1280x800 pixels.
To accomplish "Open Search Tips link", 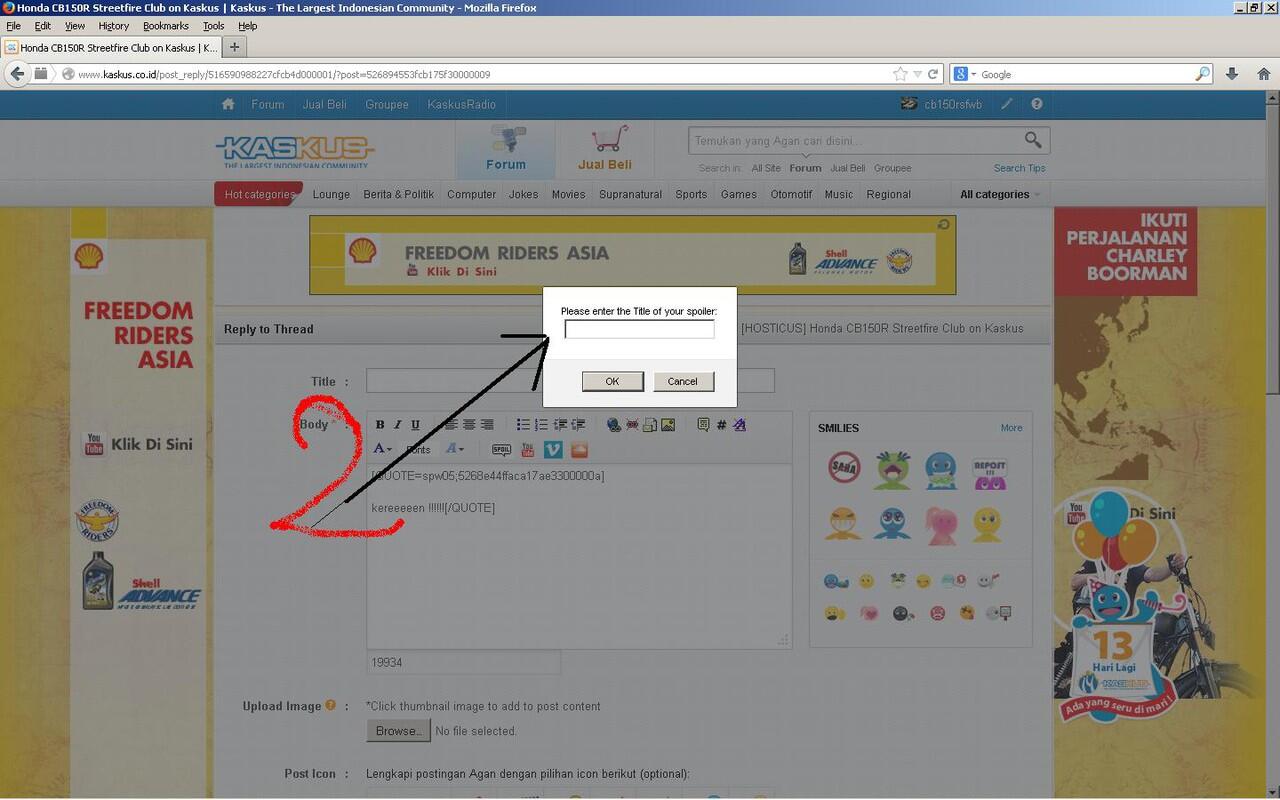I will click(x=1019, y=168).
